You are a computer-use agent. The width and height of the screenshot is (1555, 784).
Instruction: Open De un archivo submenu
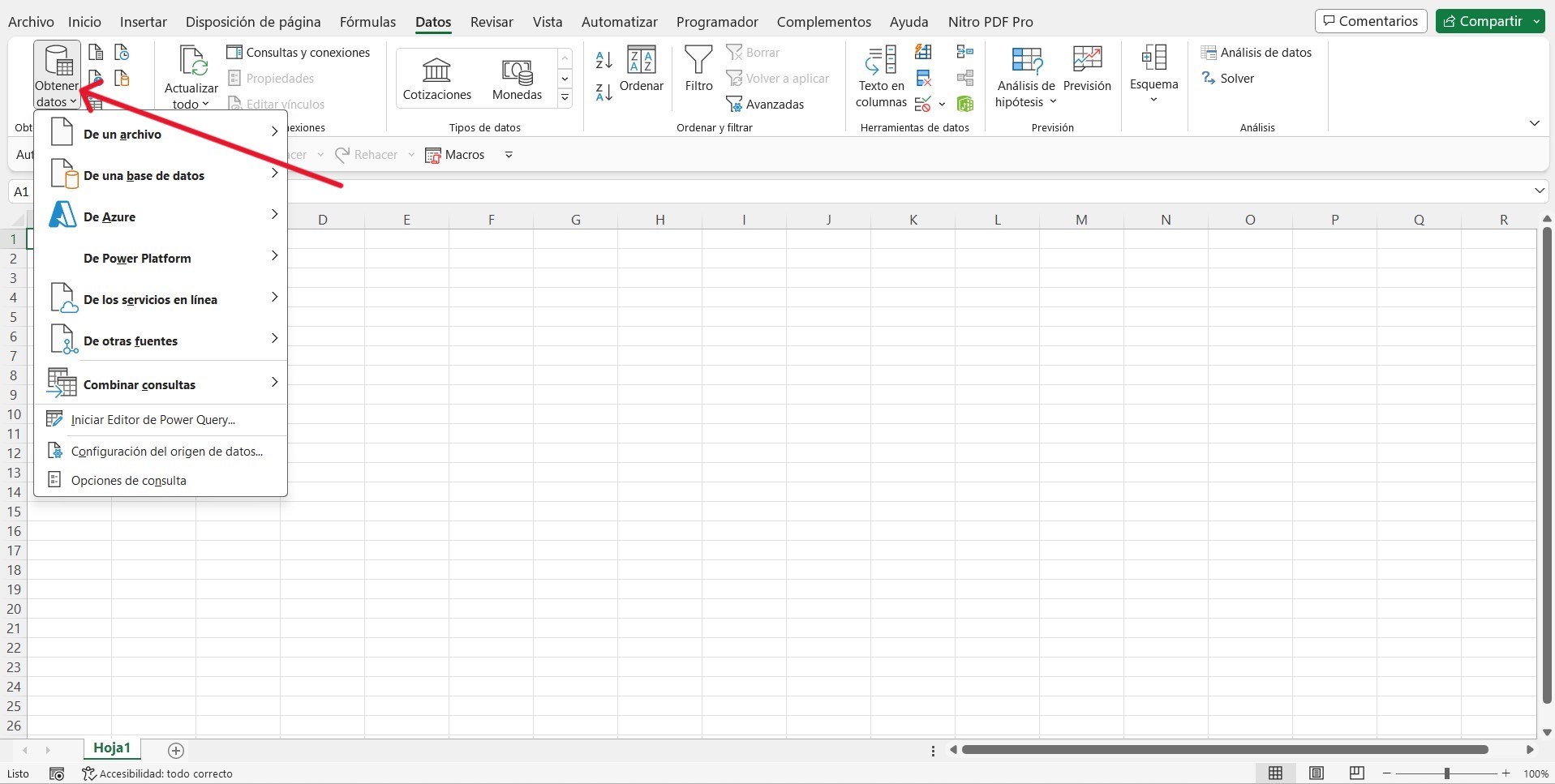tap(161, 134)
